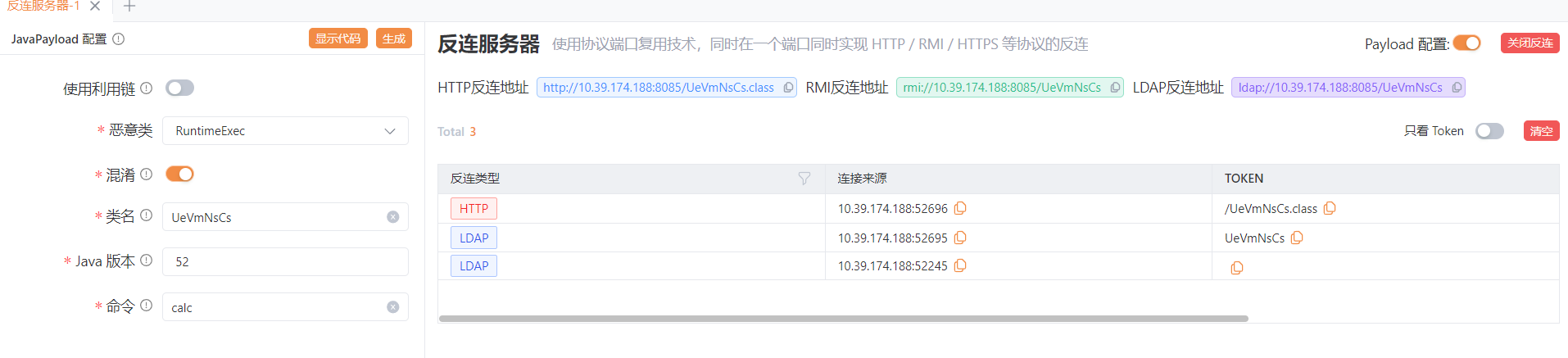
Task: Copy the RMI reverse connection address
Action: tap(1115, 88)
